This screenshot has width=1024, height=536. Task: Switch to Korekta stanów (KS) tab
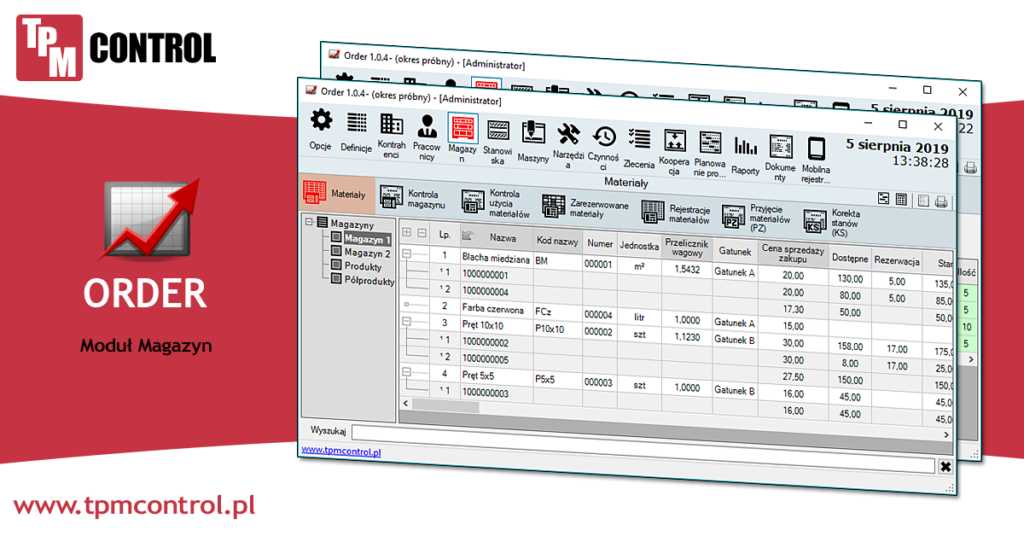(x=832, y=222)
